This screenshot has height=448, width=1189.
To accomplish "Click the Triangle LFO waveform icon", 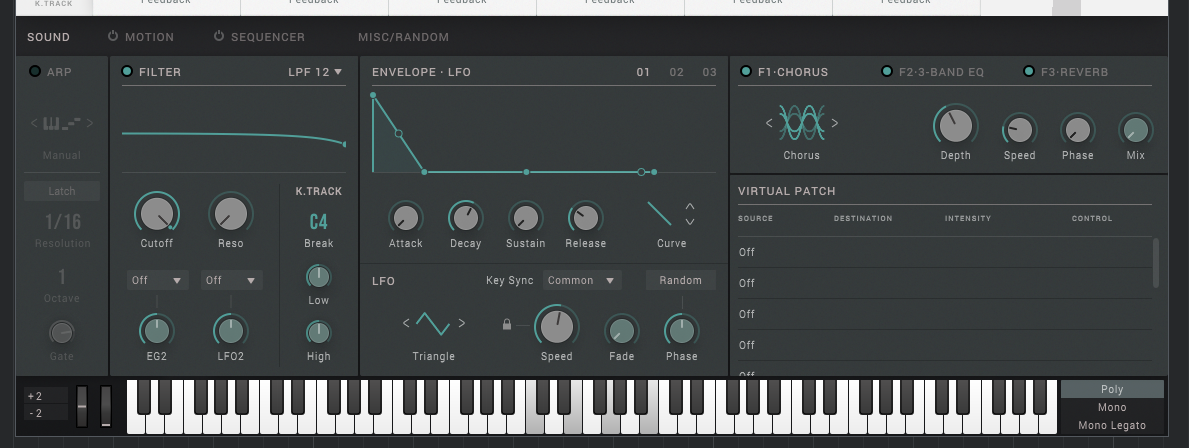I will click(433, 323).
